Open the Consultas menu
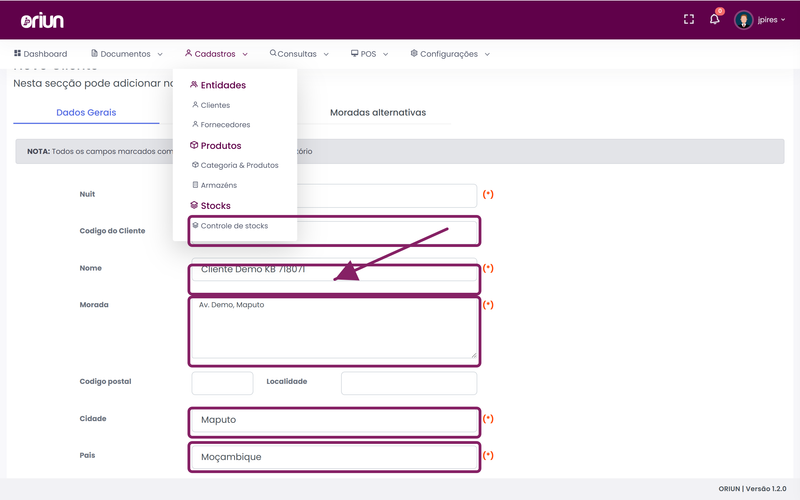Viewport: 800px width, 500px height. coord(299,54)
